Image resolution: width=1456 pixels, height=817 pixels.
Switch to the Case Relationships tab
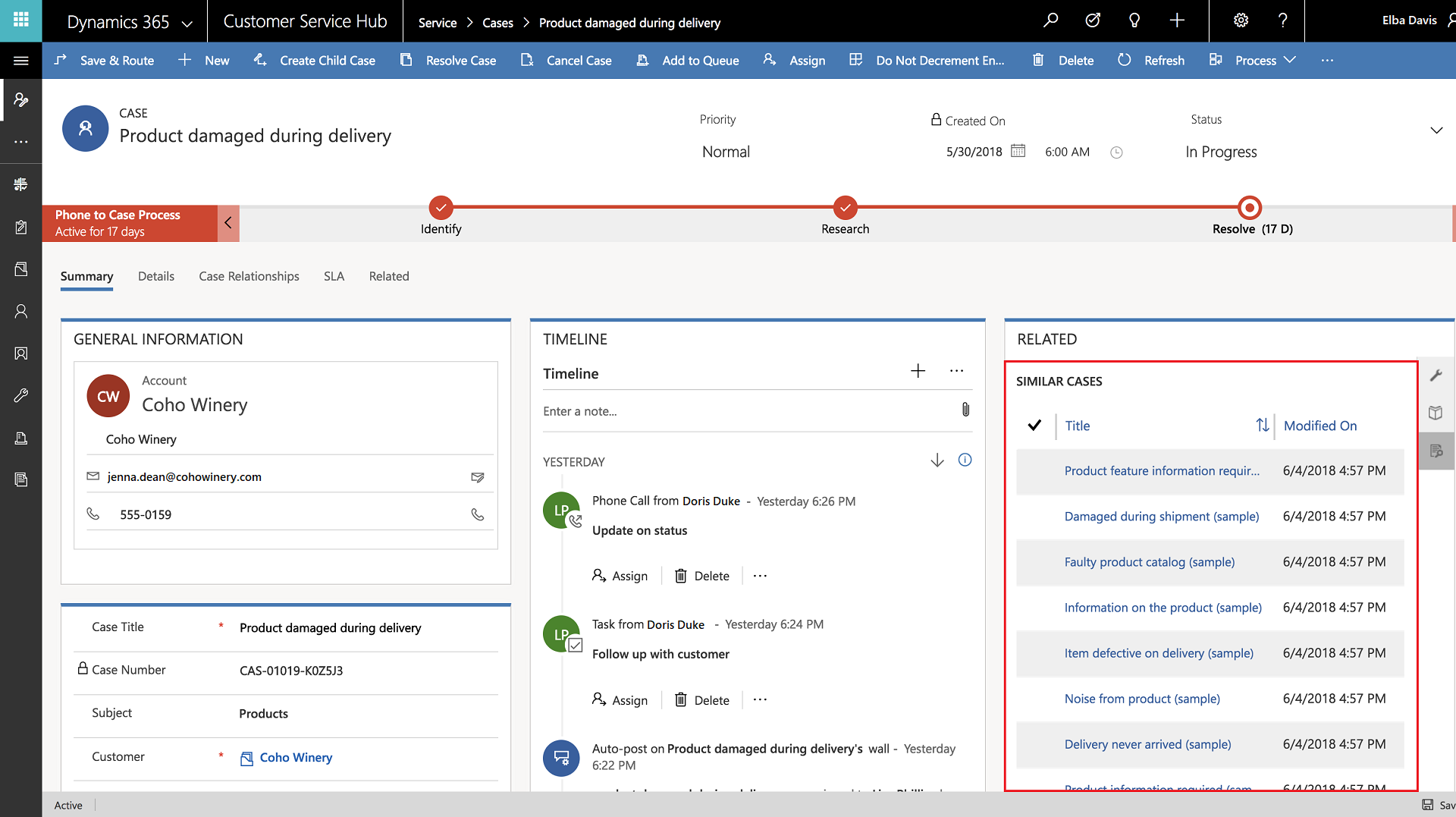[249, 276]
